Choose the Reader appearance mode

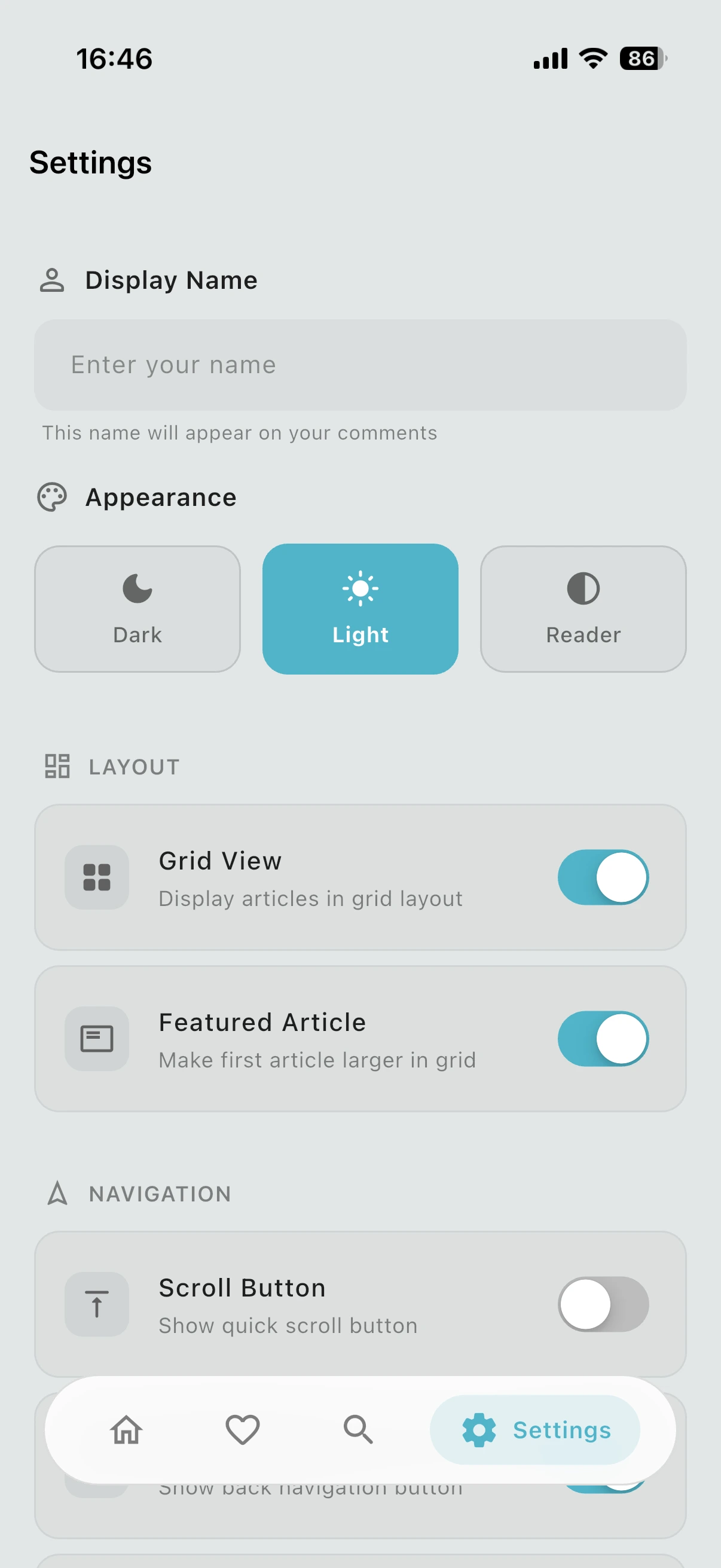tap(583, 609)
